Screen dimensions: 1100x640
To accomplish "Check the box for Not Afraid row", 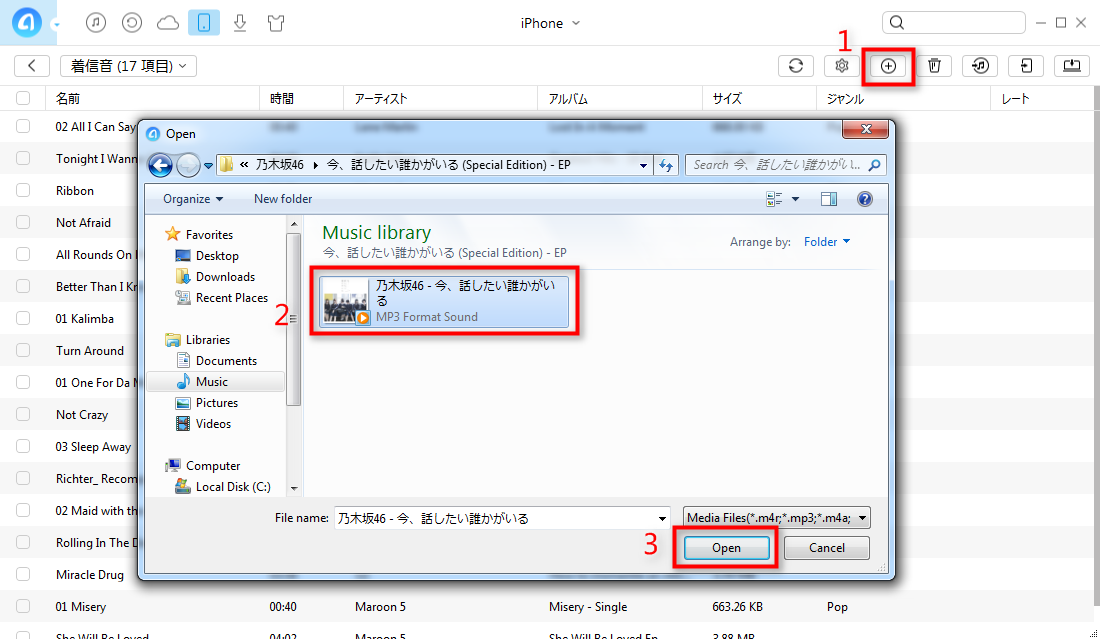I will tap(23, 222).
